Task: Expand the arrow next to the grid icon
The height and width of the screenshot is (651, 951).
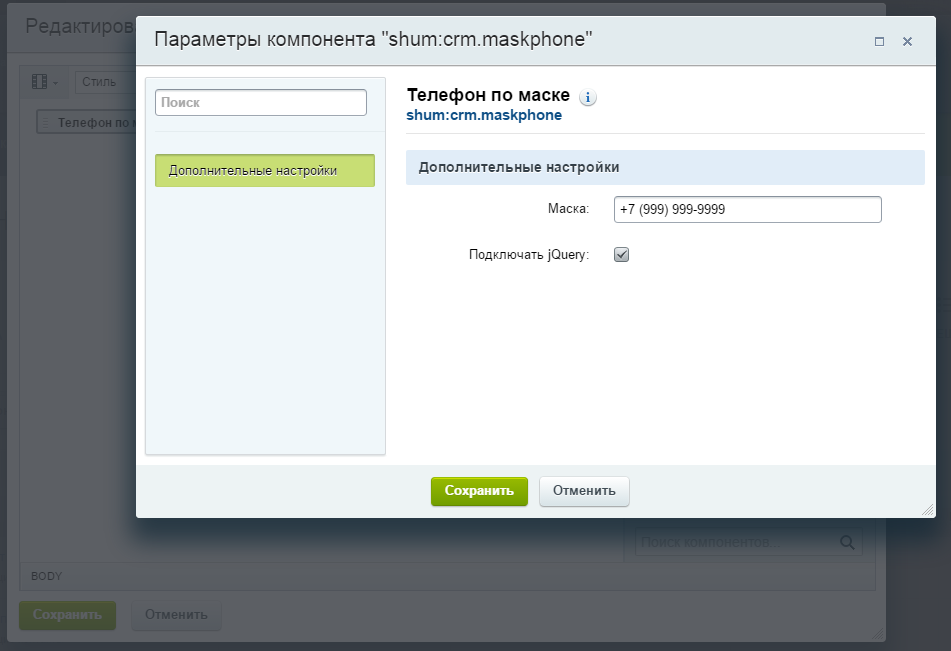Action: point(56,82)
